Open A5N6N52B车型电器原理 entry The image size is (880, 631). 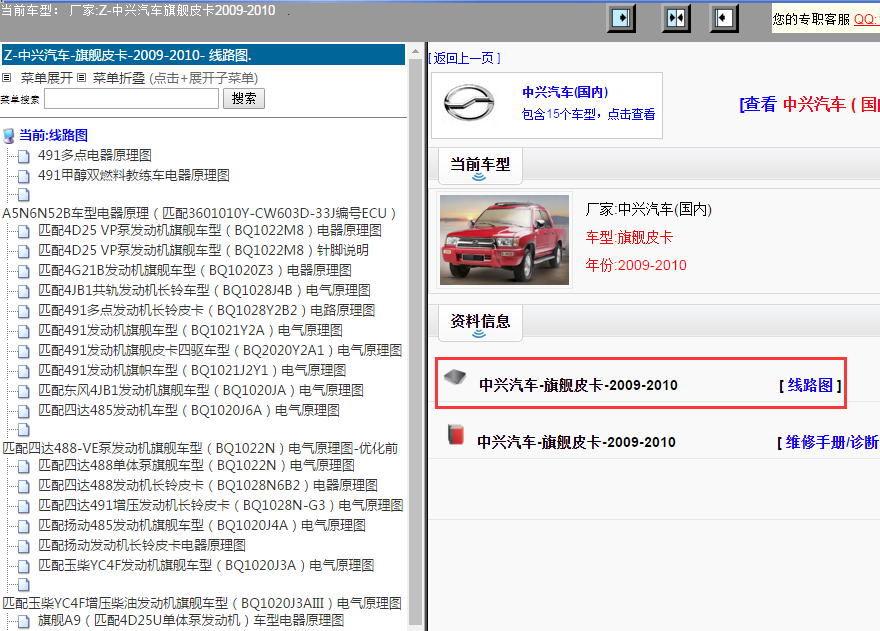point(199,213)
